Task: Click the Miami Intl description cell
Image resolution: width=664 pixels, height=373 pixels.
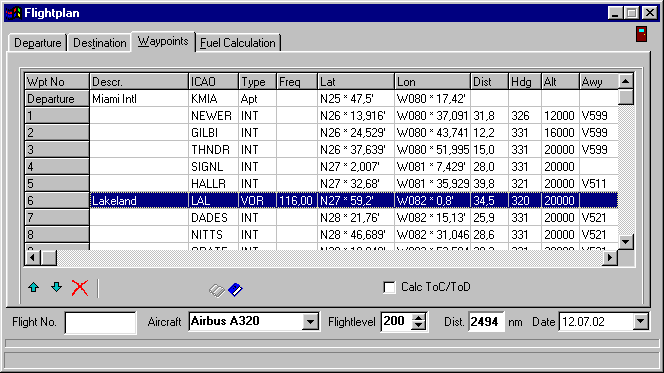Action: pyautogui.click(x=139, y=99)
